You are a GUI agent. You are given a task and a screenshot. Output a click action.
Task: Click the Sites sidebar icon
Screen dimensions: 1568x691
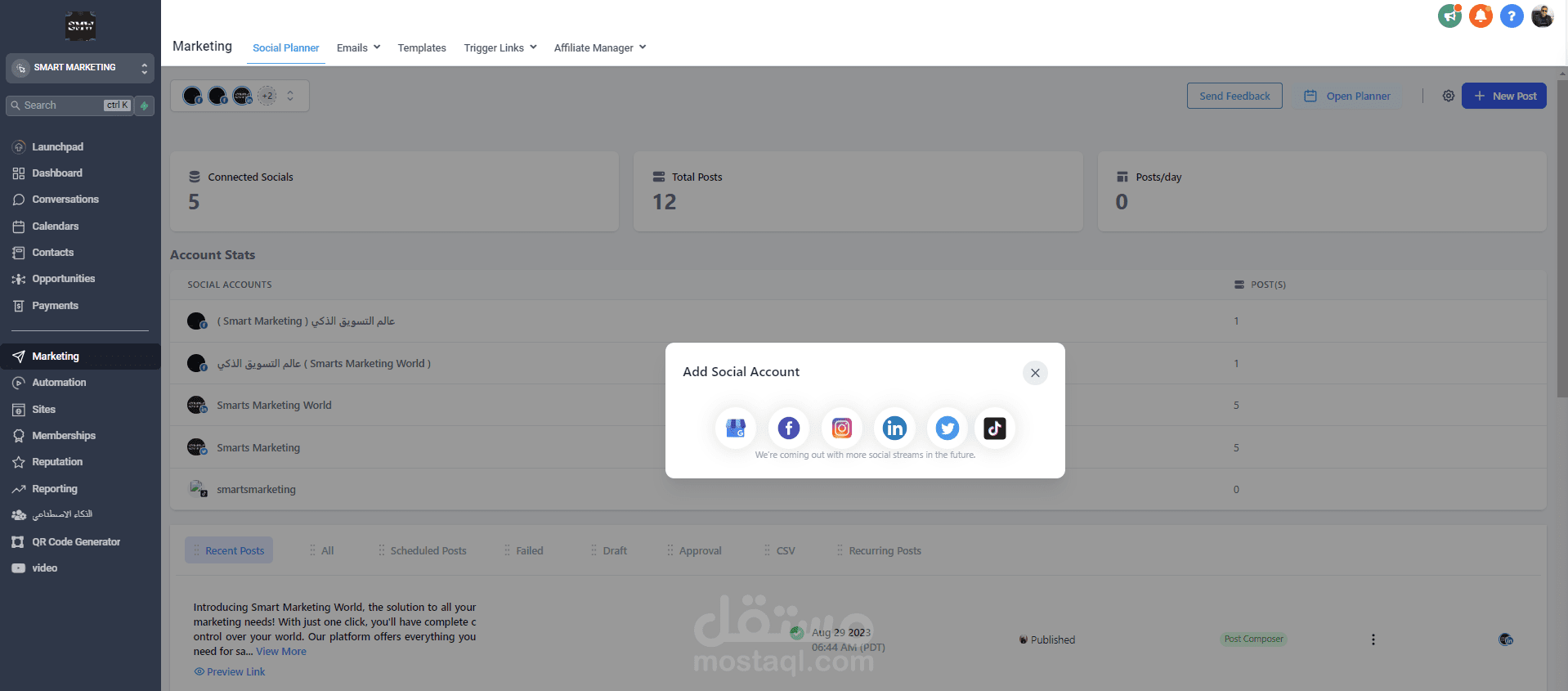pos(19,410)
